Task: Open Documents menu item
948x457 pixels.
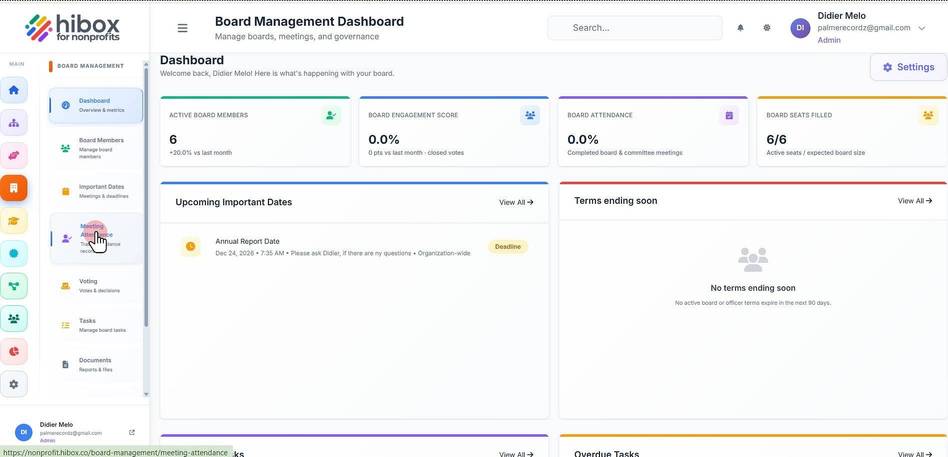Action: [96, 365]
